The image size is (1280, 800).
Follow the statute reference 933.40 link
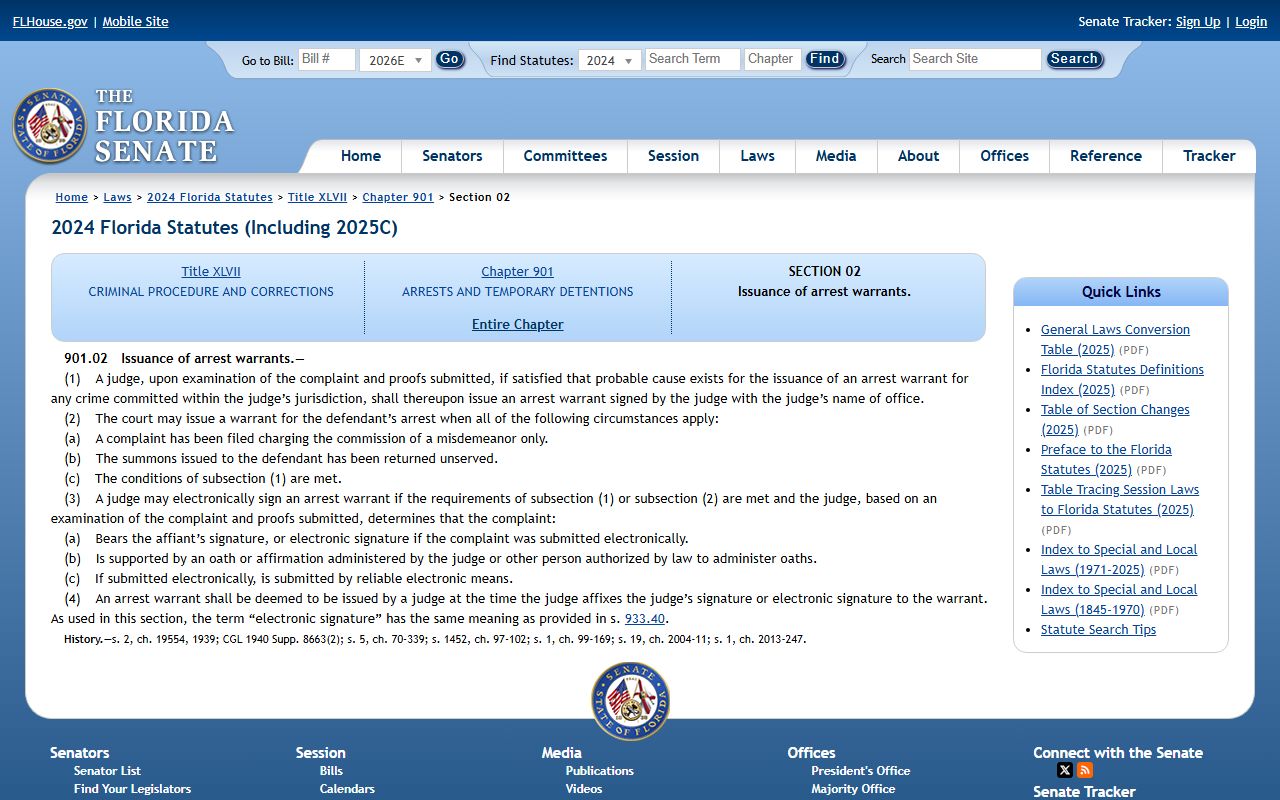645,618
